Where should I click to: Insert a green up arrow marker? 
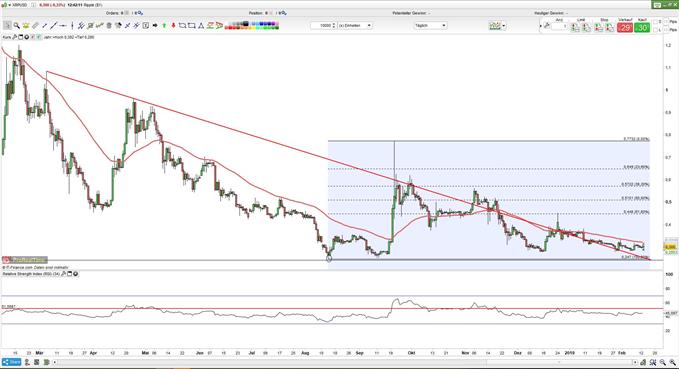click(x=164, y=26)
